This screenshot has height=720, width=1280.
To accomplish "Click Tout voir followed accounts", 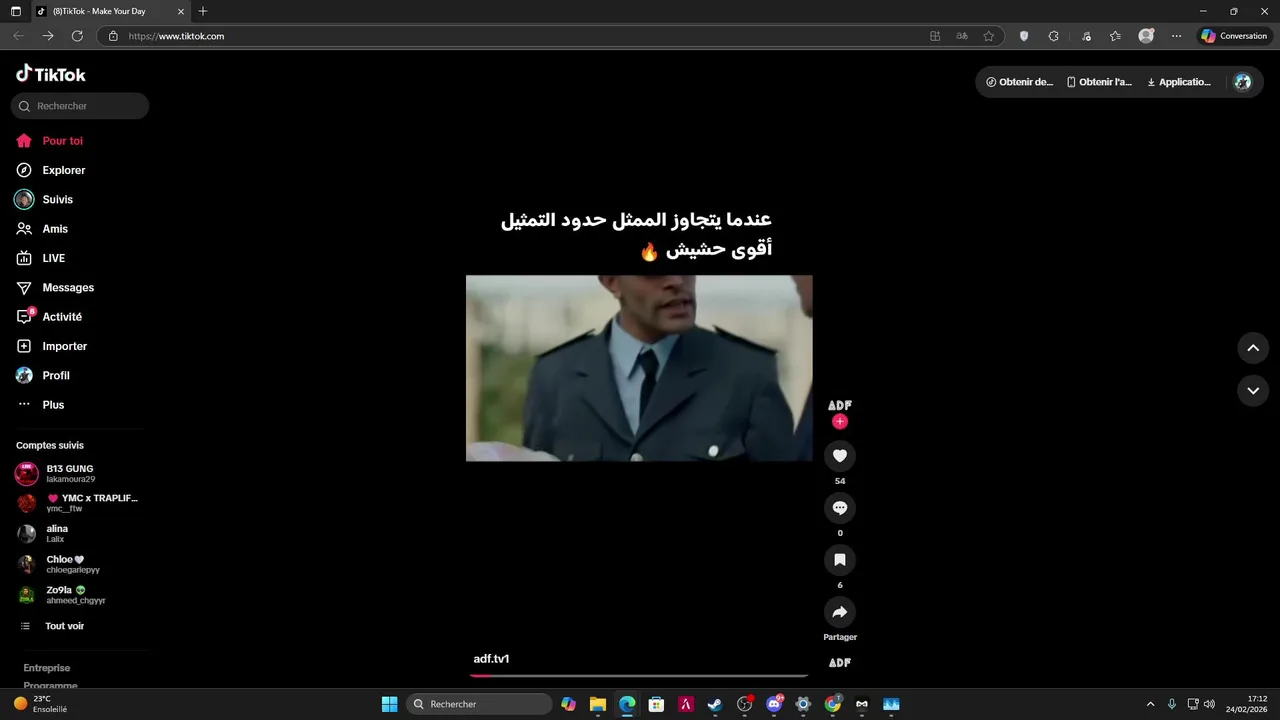I will pos(64,626).
